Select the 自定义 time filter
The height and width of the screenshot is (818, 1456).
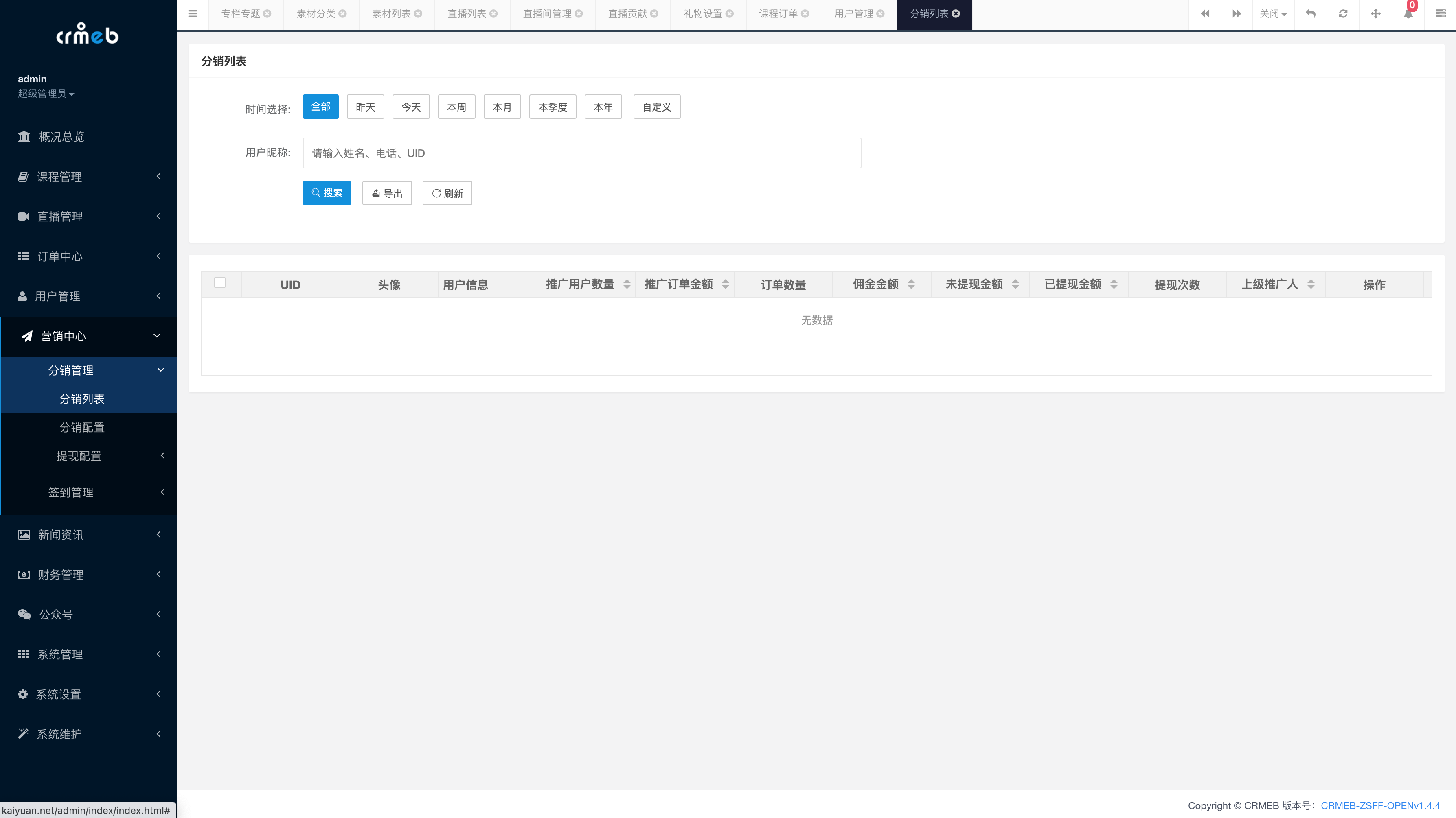tap(657, 107)
